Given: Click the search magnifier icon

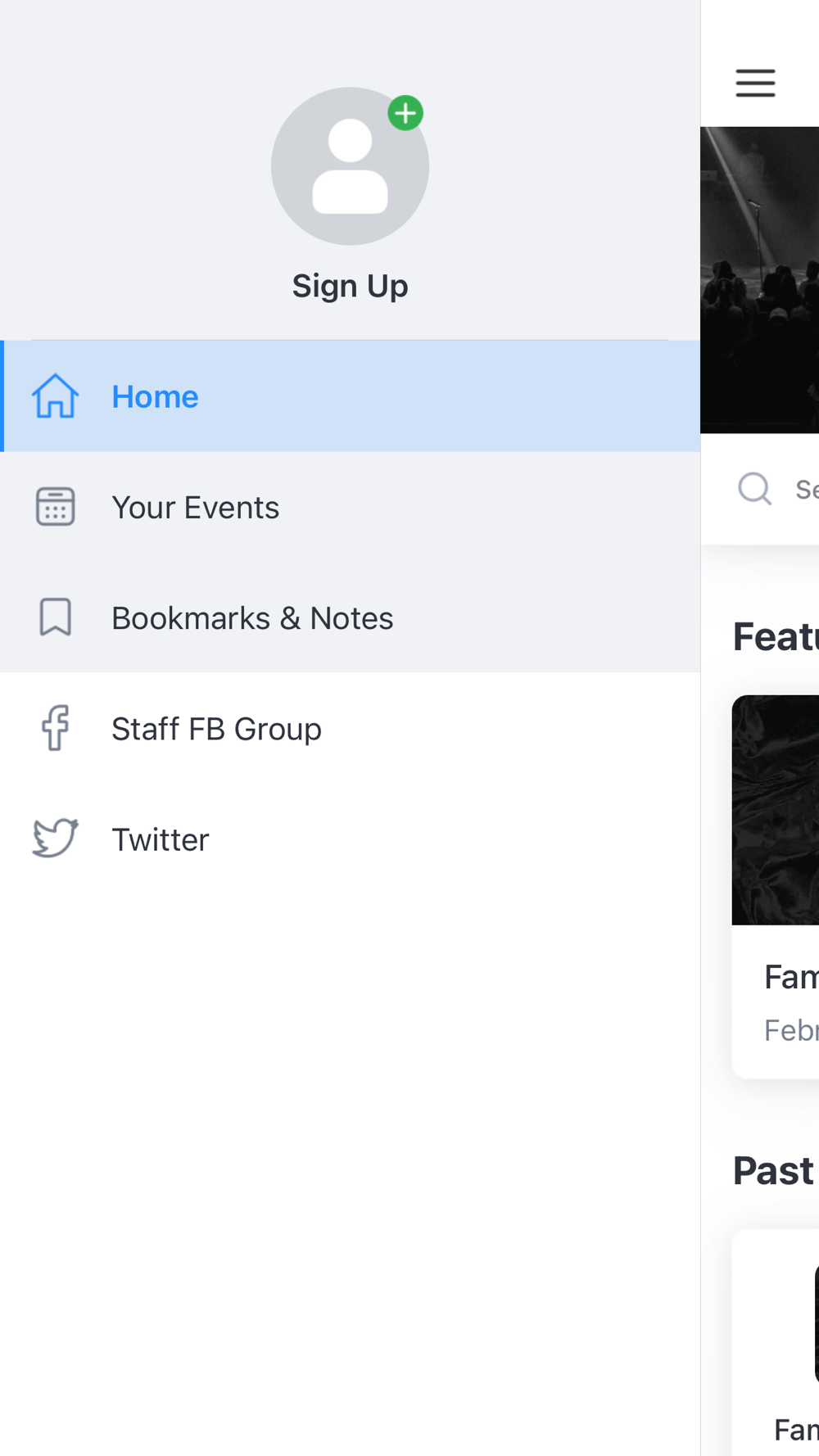Looking at the screenshot, I should pos(755,489).
